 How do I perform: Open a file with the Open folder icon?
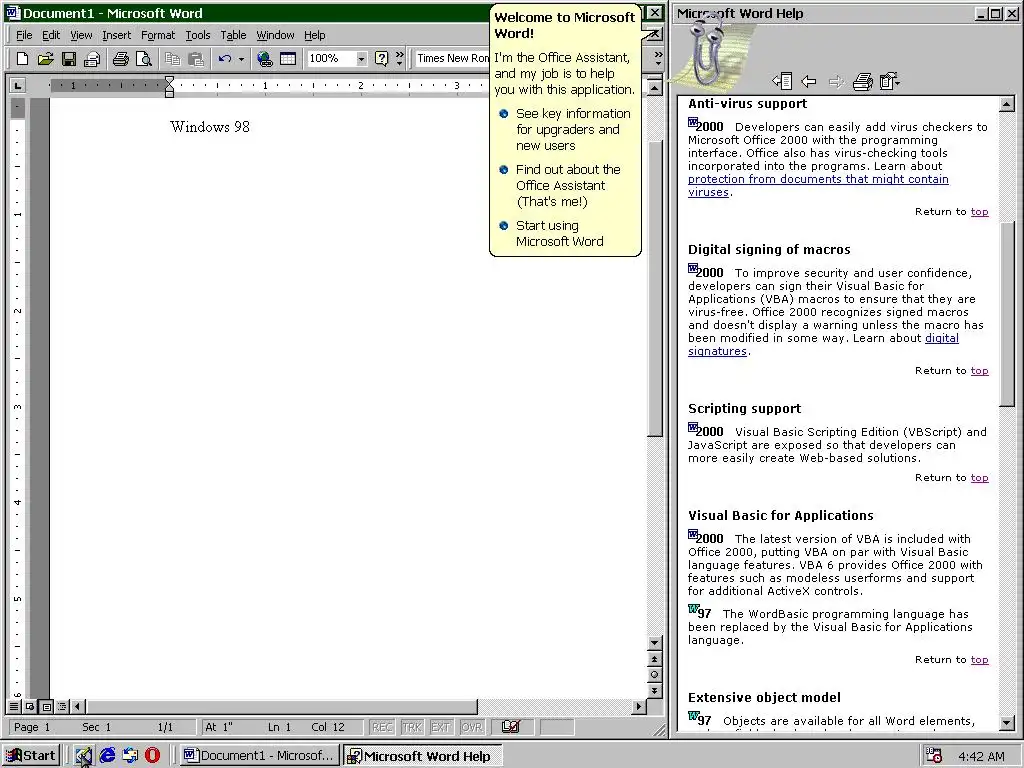[45, 59]
